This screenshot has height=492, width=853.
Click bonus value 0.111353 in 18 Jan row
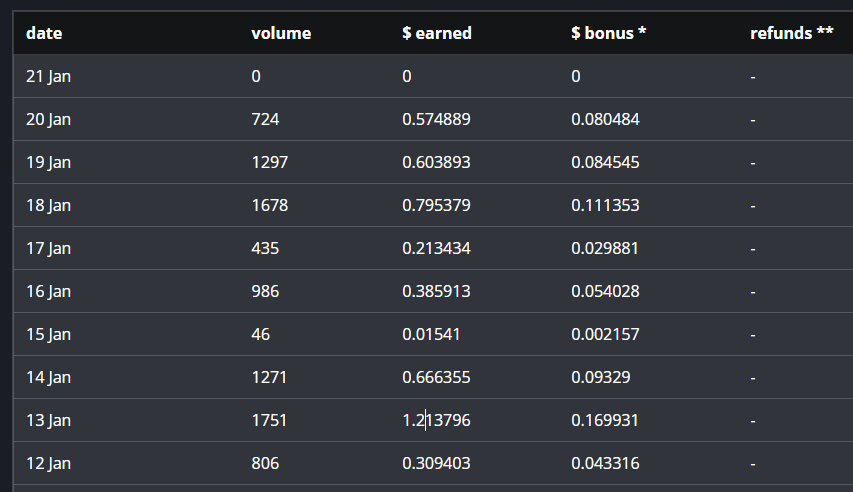coord(605,205)
